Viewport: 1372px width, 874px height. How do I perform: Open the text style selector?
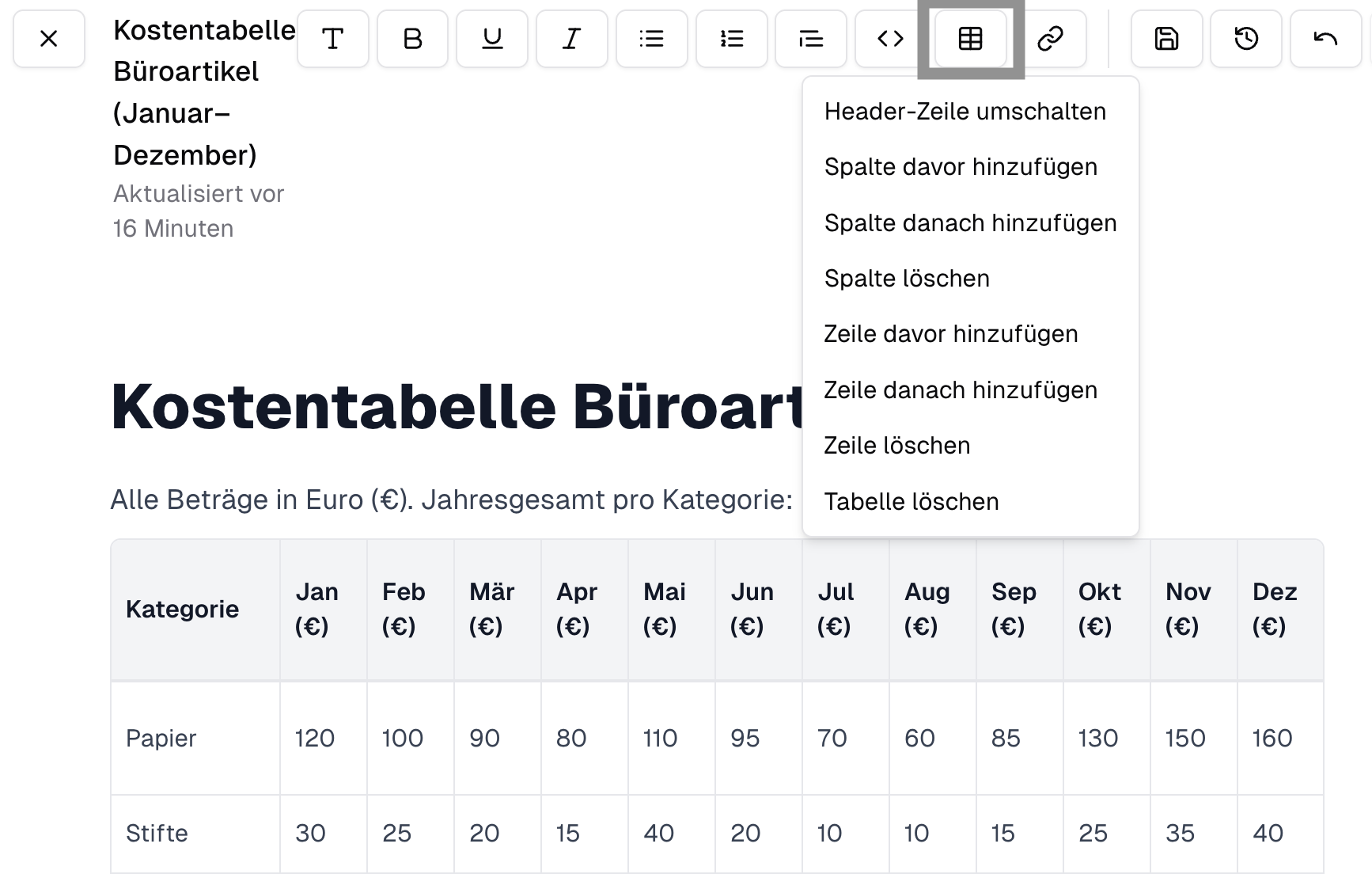click(333, 38)
